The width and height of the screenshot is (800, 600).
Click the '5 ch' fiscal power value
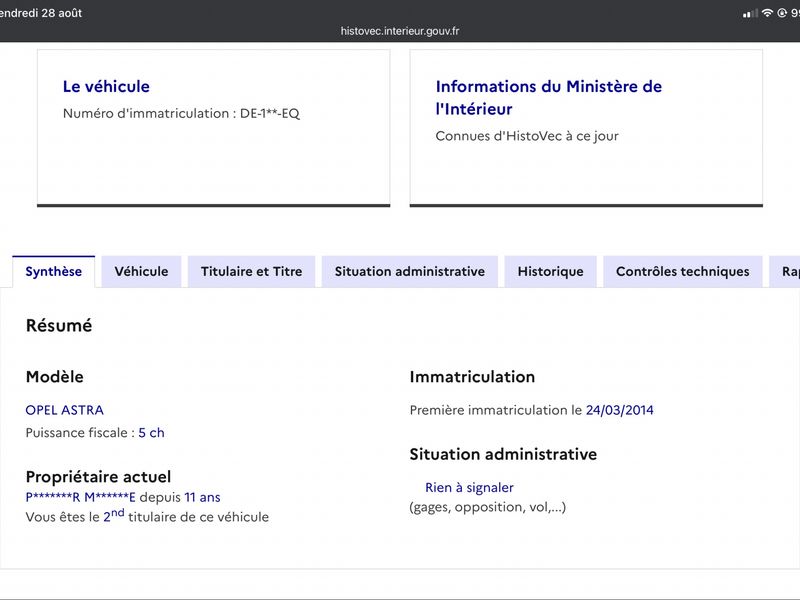[152, 433]
